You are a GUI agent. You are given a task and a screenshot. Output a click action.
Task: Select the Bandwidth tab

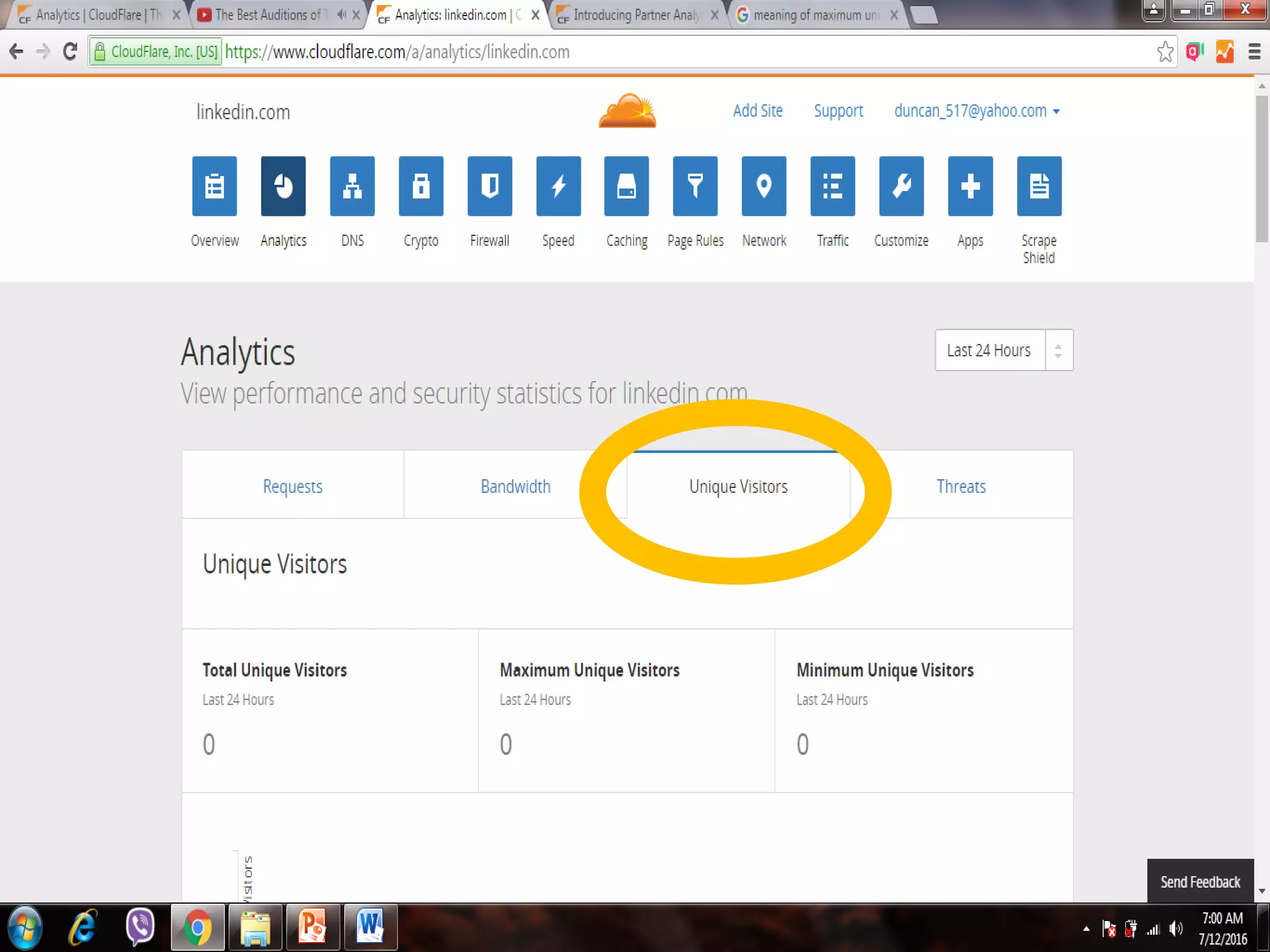(x=515, y=487)
